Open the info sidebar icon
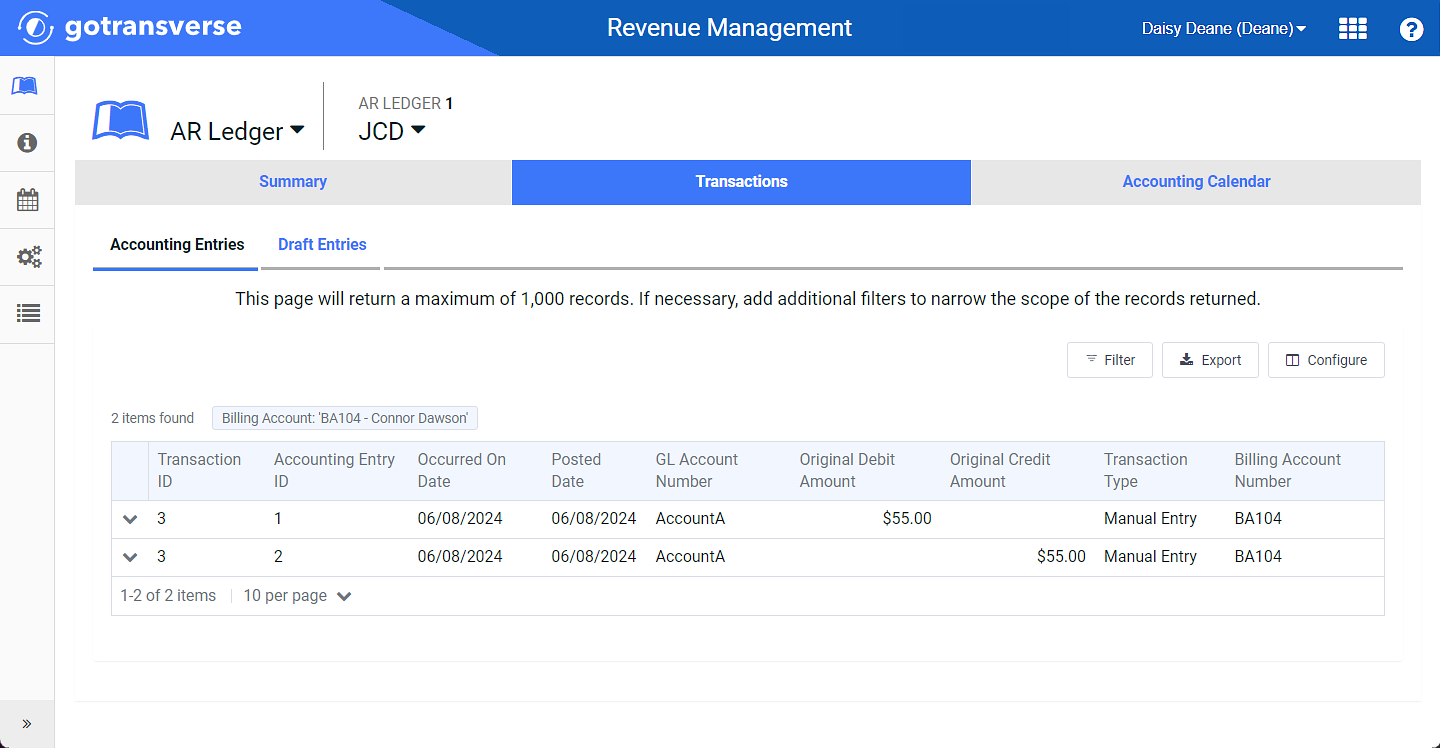Image resolution: width=1440 pixels, height=748 pixels. 27,143
